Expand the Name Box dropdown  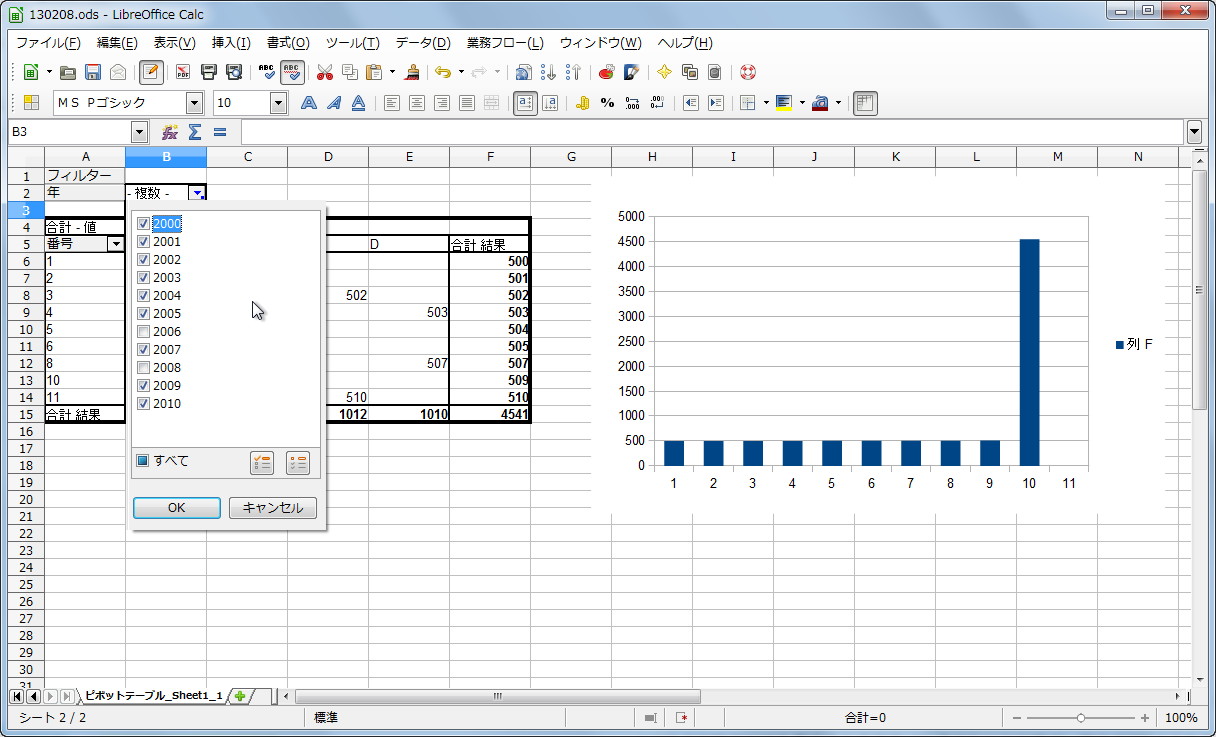tap(139, 132)
